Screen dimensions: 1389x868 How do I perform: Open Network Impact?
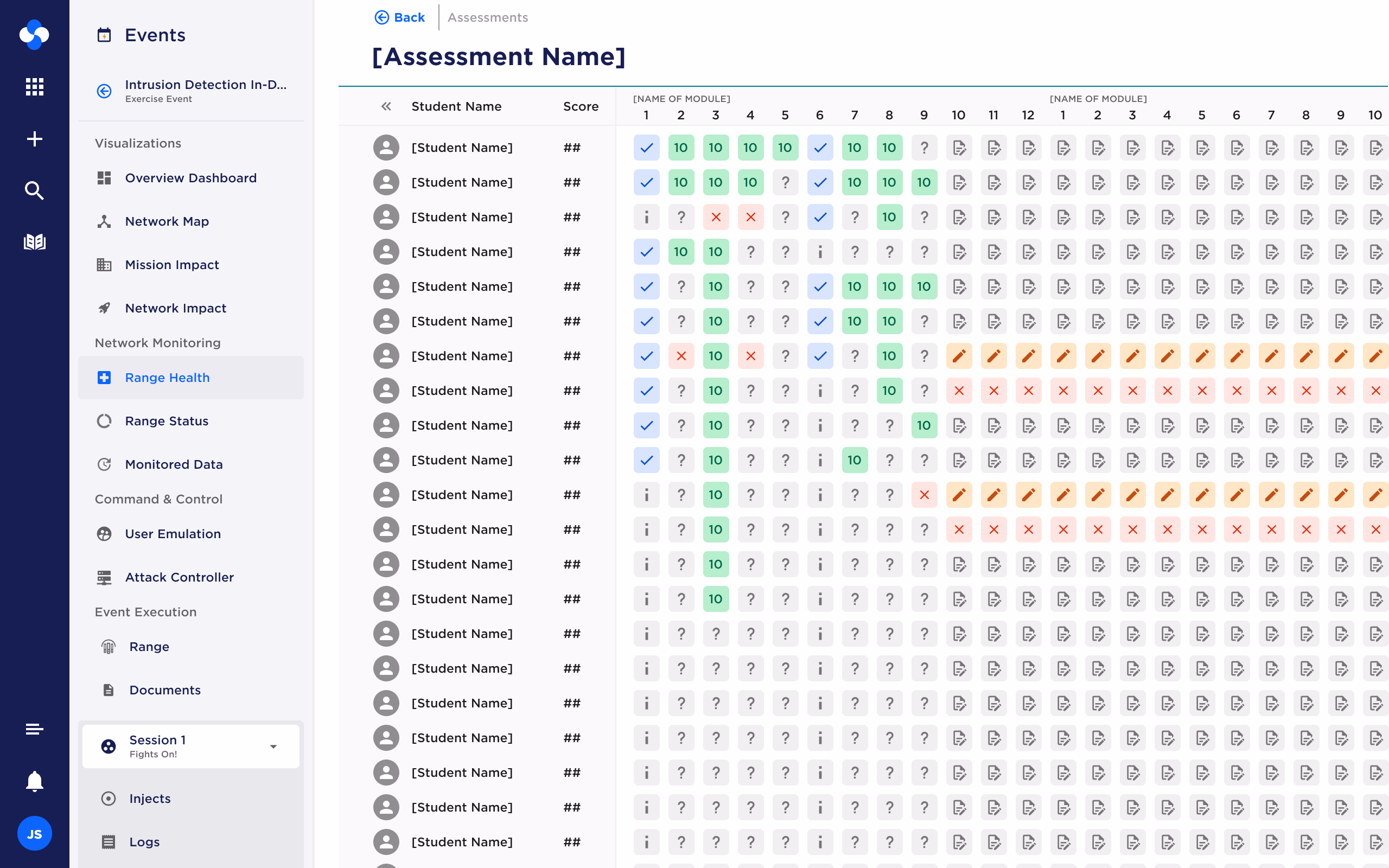(190, 308)
